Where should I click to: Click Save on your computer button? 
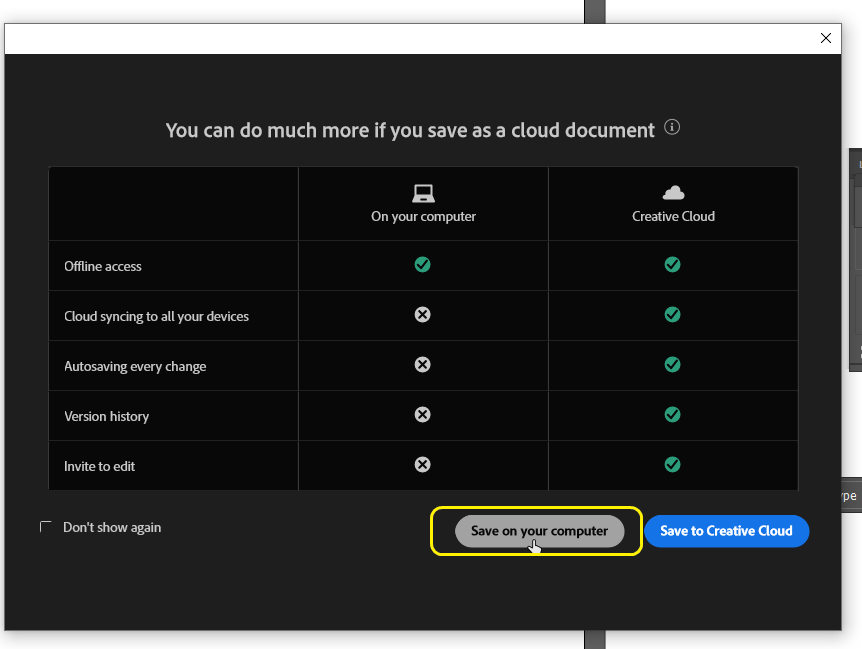[539, 531]
